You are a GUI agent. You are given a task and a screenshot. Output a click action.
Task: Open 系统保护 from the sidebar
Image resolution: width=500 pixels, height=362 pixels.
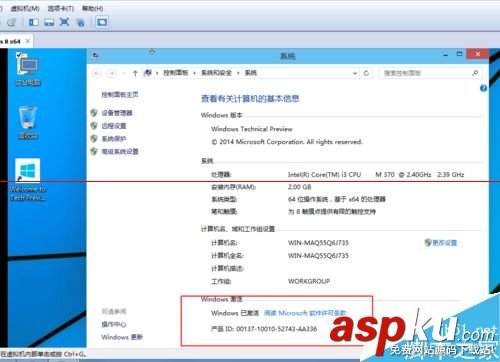point(114,139)
